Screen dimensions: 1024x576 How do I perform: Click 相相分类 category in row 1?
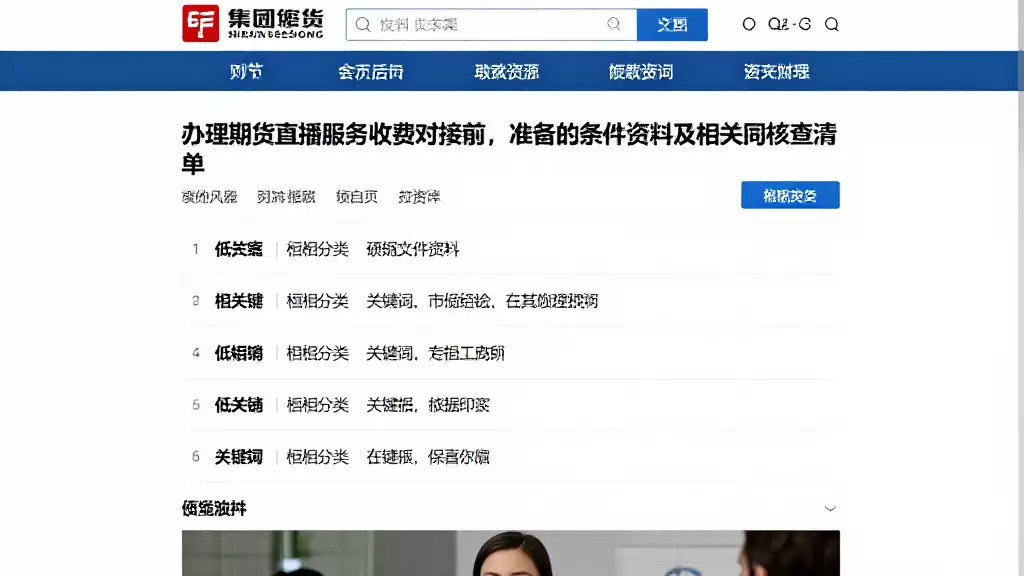(317, 249)
